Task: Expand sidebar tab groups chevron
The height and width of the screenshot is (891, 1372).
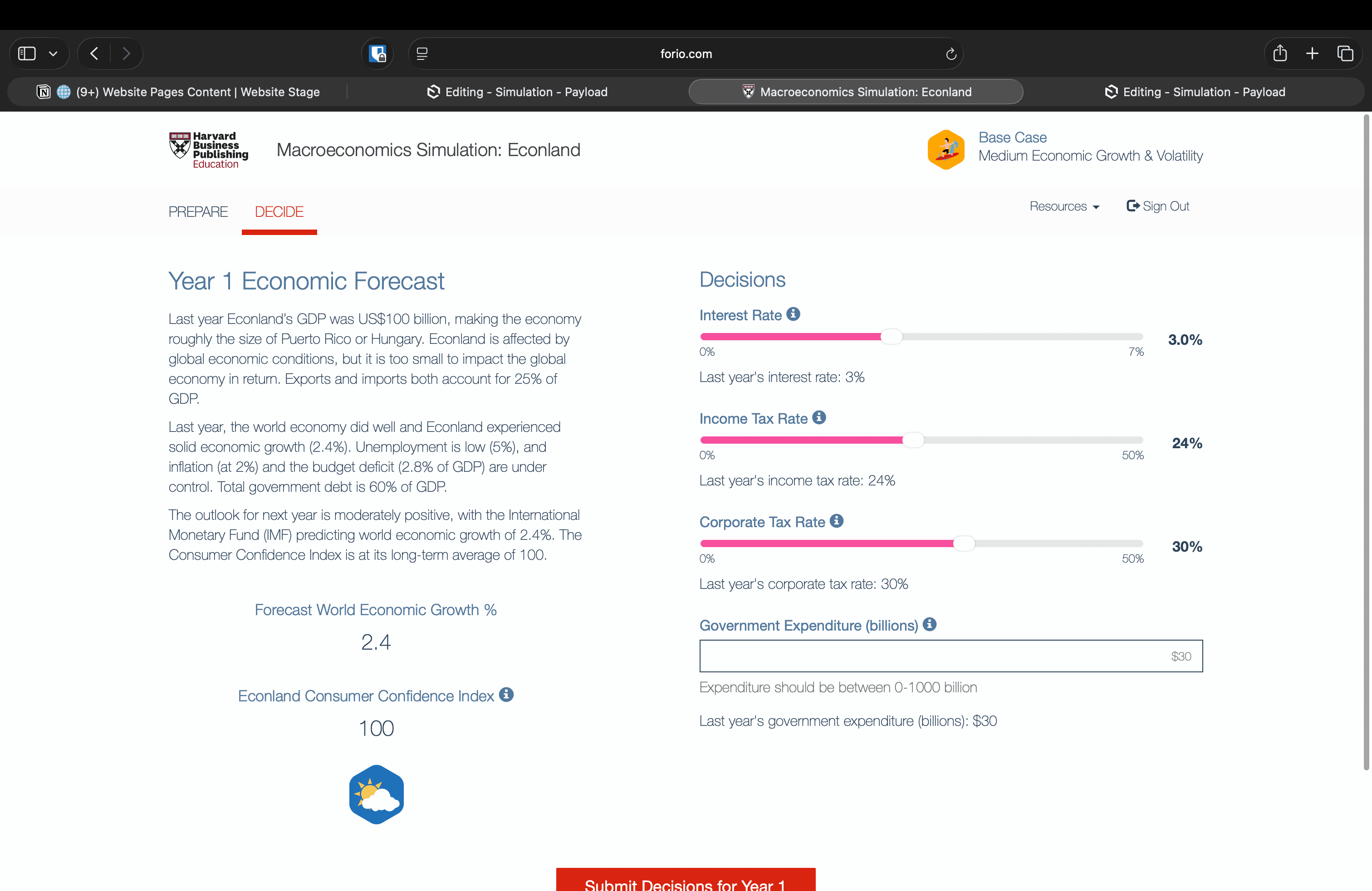Action: click(53, 54)
